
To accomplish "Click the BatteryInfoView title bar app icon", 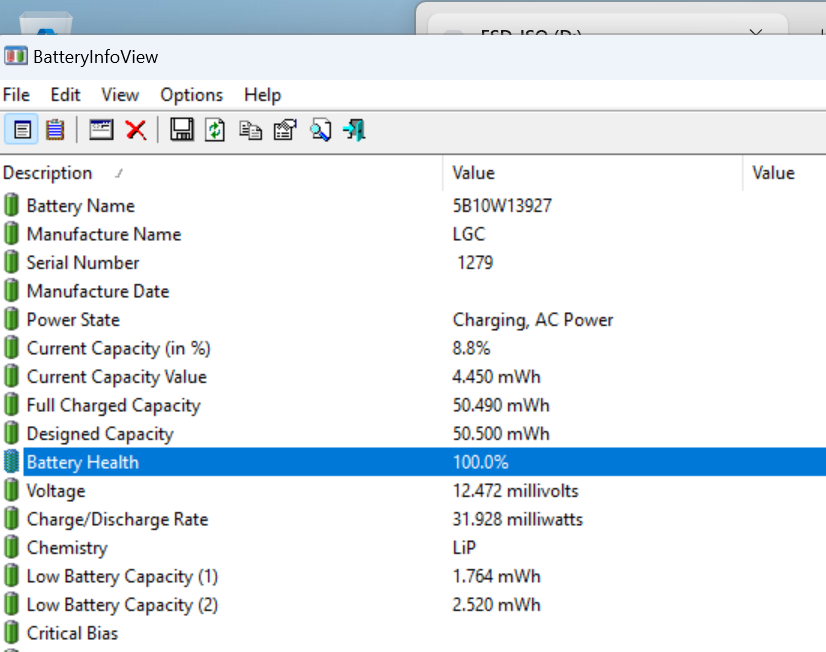I will (16, 56).
